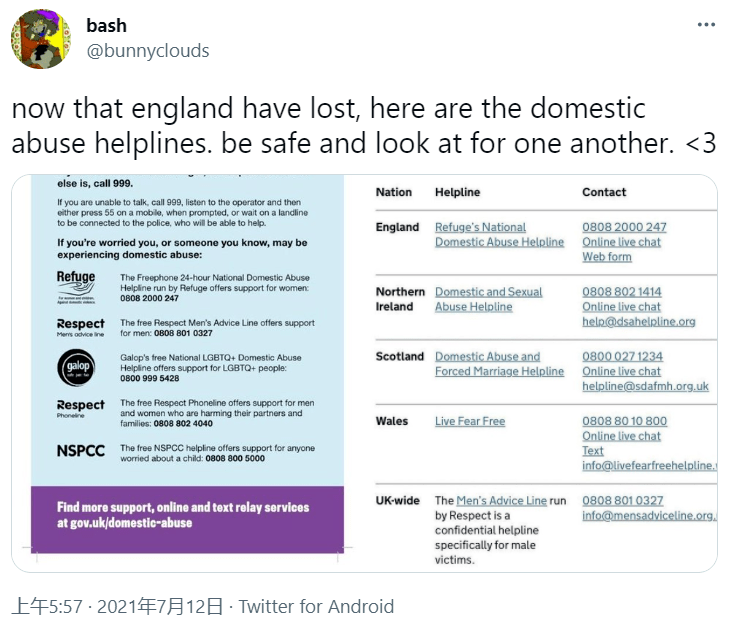Open the tweet's three-dot more menu
Viewport: 737px width, 626px height.
click(706, 26)
